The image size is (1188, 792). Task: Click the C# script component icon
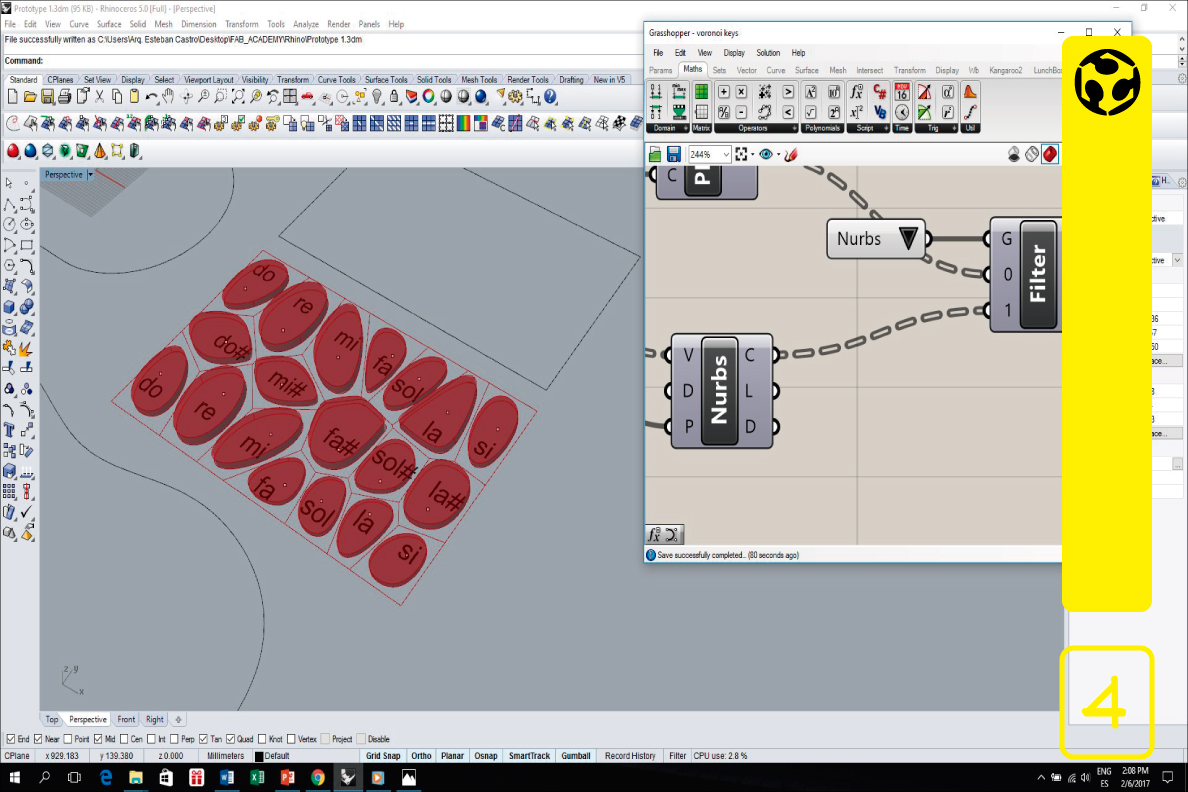pyautogui.click(x=880, y=91)
